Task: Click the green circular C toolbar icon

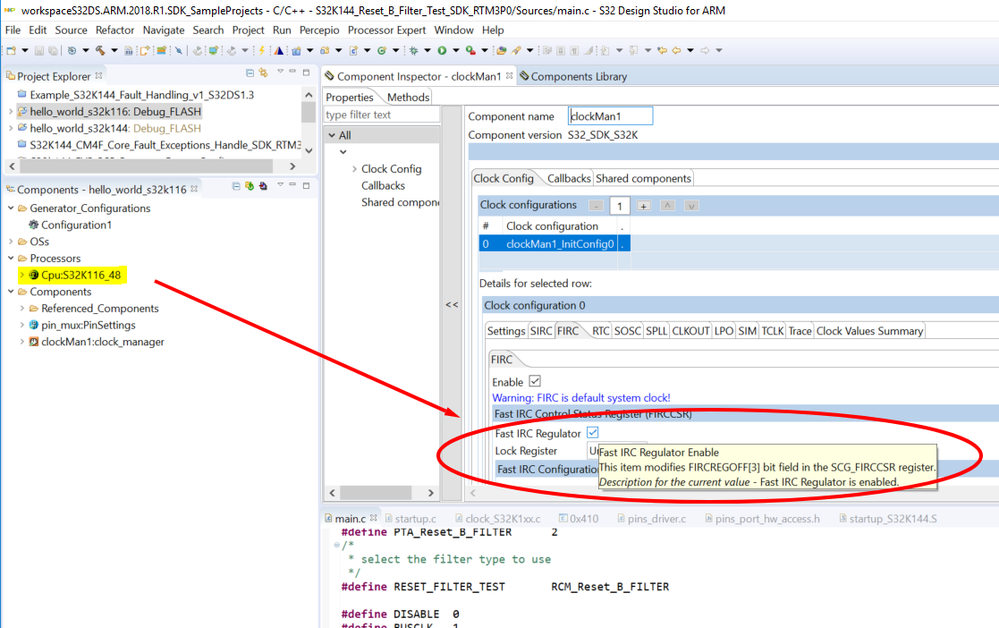Action: tap(382, 50)
